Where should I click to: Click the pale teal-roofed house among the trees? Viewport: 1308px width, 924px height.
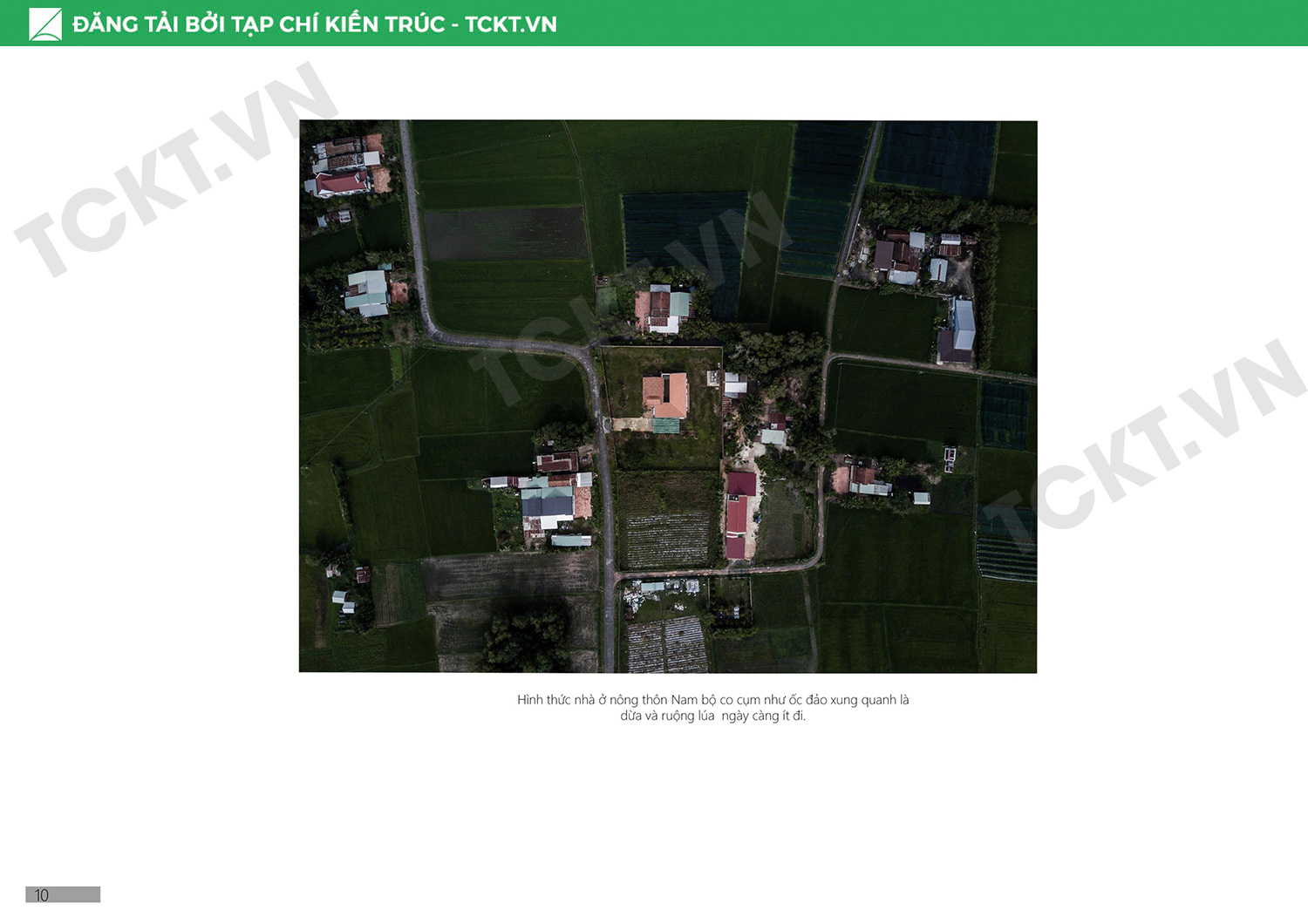coord(367,293)
